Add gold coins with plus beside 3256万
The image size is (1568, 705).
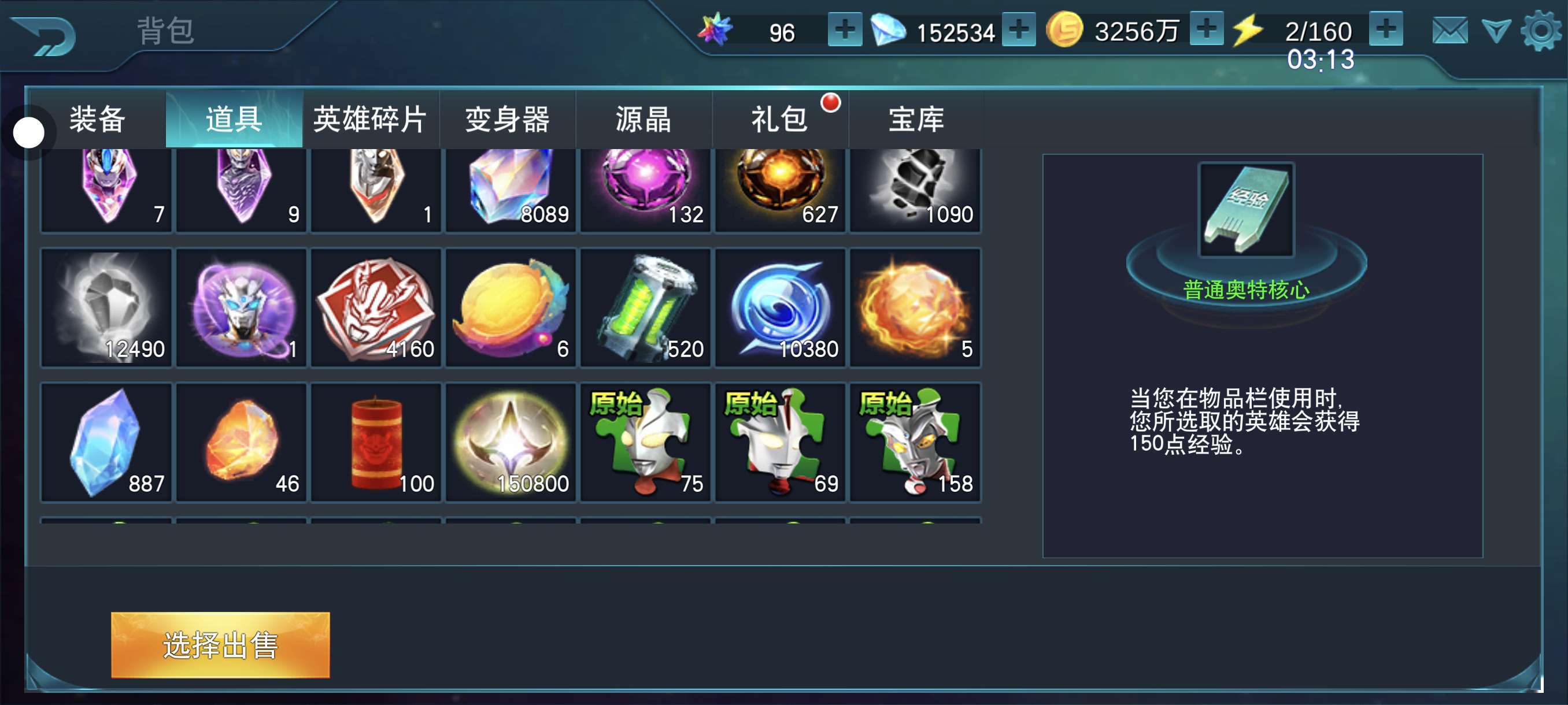click(1206, 28)
